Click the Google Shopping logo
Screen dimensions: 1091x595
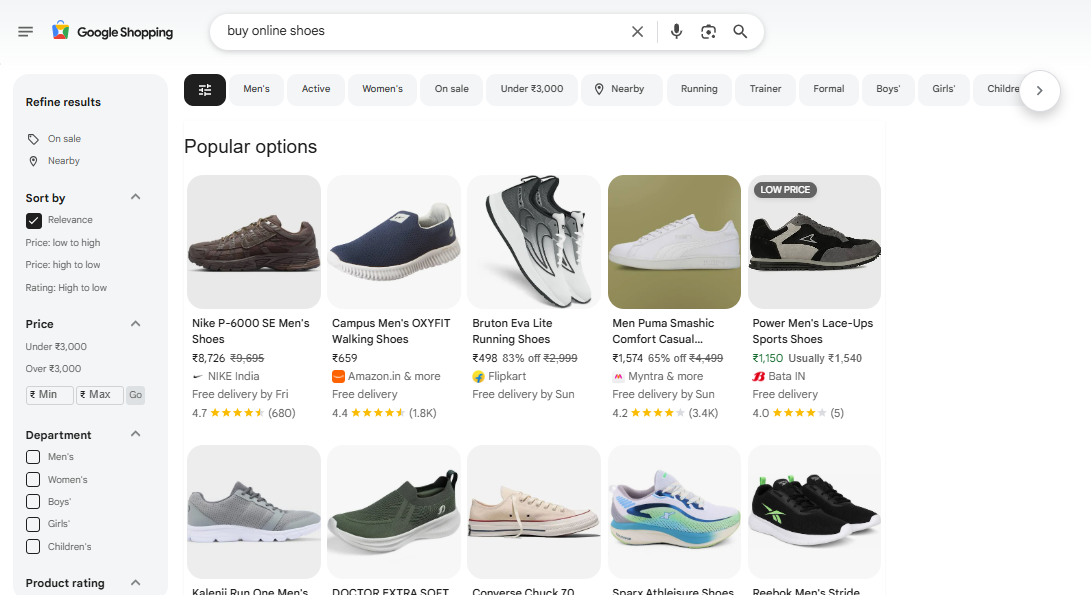(113, 31)
